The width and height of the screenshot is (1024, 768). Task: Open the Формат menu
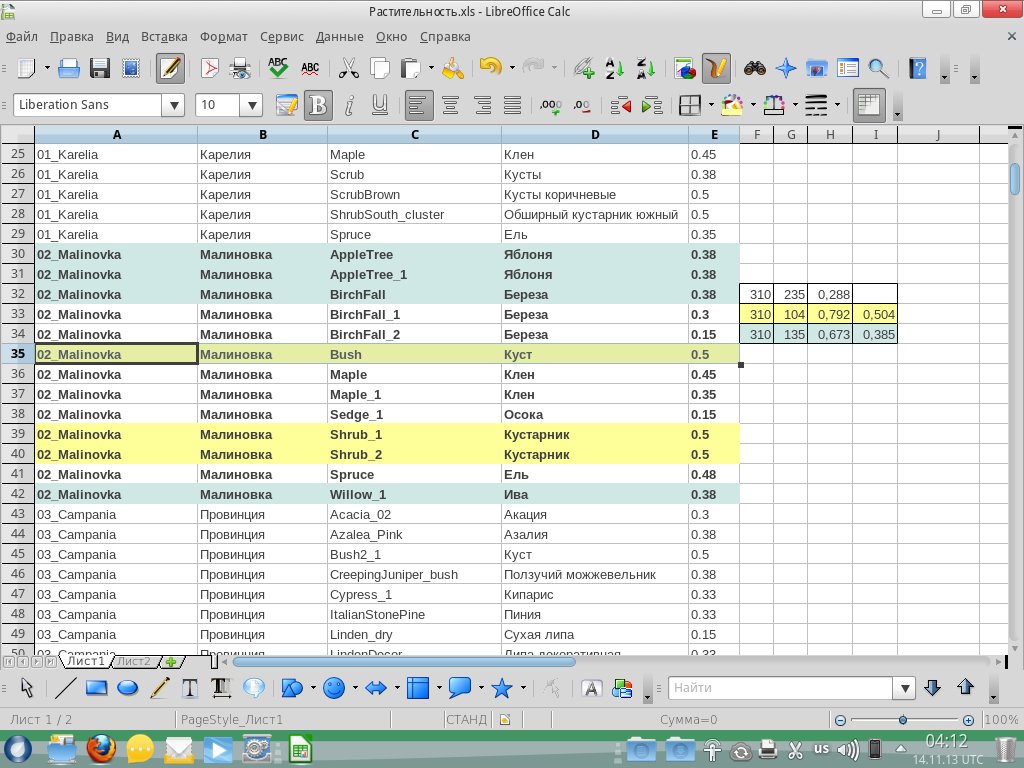point(223,37)
